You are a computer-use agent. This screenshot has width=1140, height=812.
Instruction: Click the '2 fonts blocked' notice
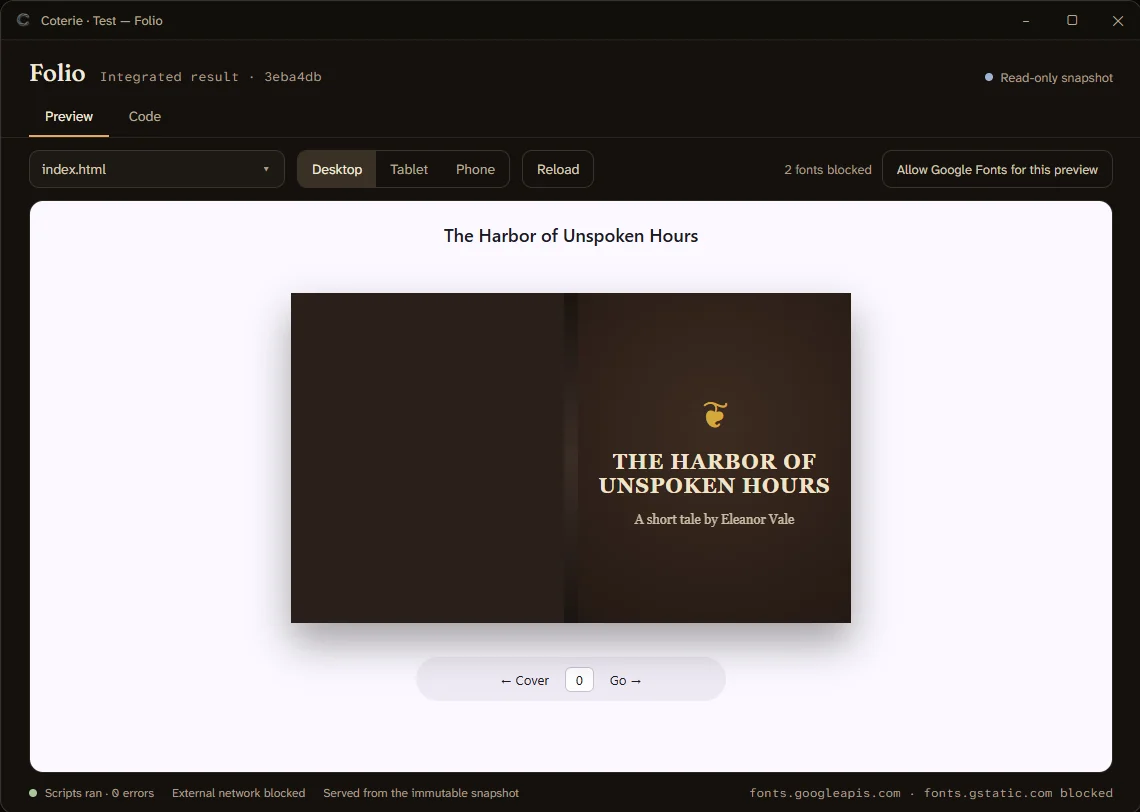pos(827,169)
